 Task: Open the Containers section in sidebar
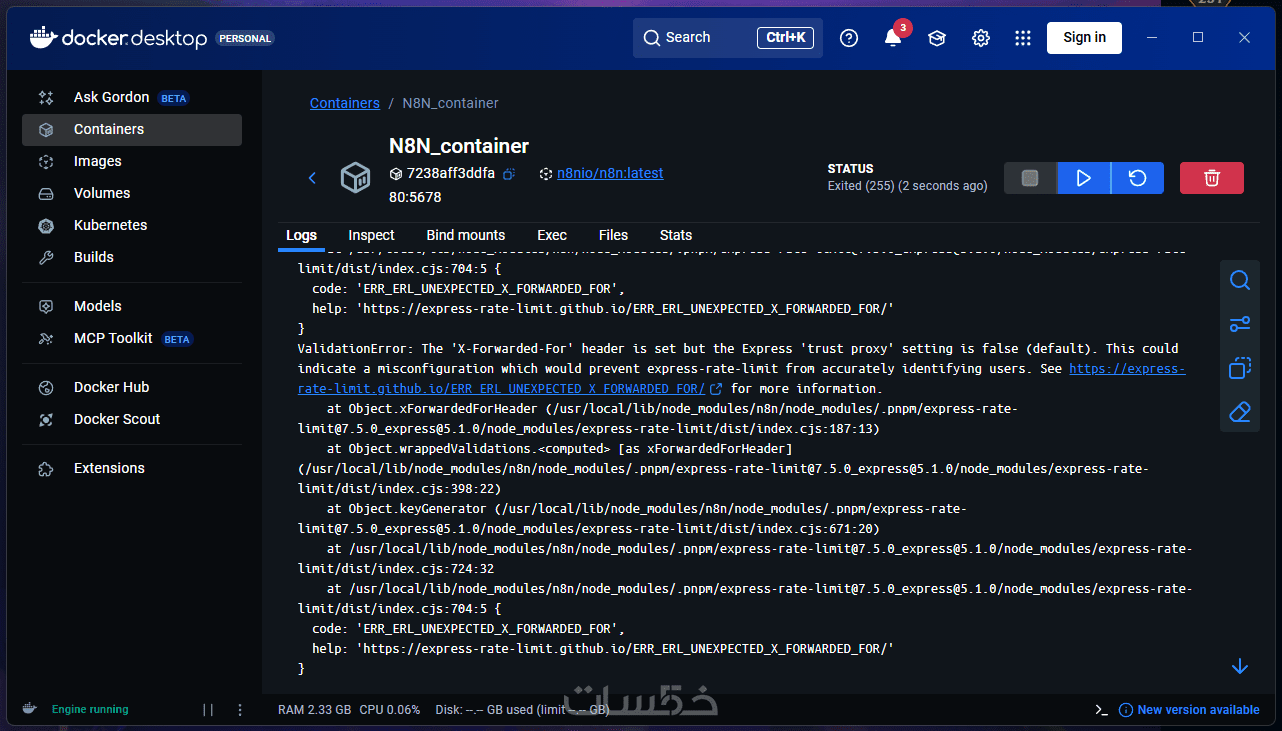131,129
